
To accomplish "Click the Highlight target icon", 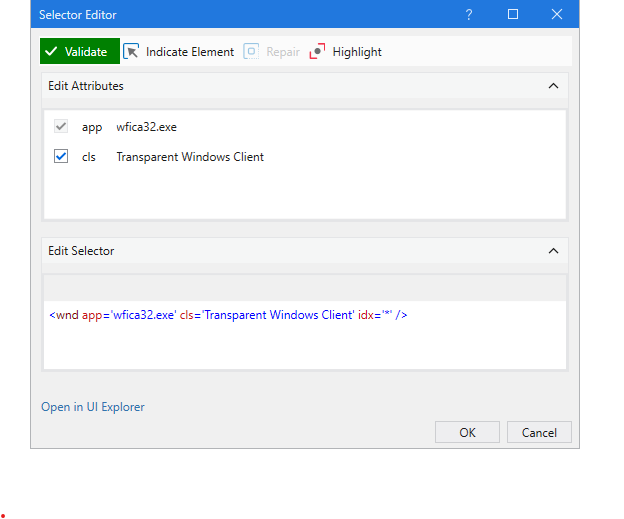I will [x=317, y=51].
